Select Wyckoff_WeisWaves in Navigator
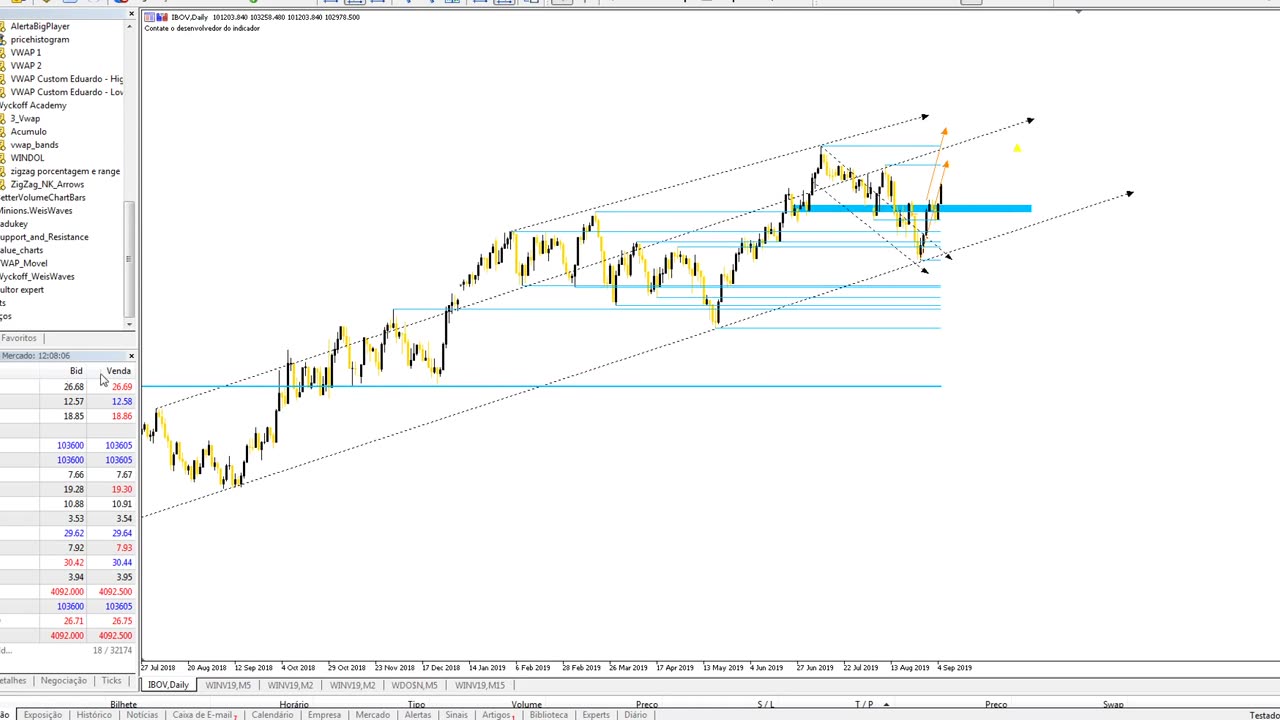This screenshot has height=720, width=1280. [x=37, y=276]
